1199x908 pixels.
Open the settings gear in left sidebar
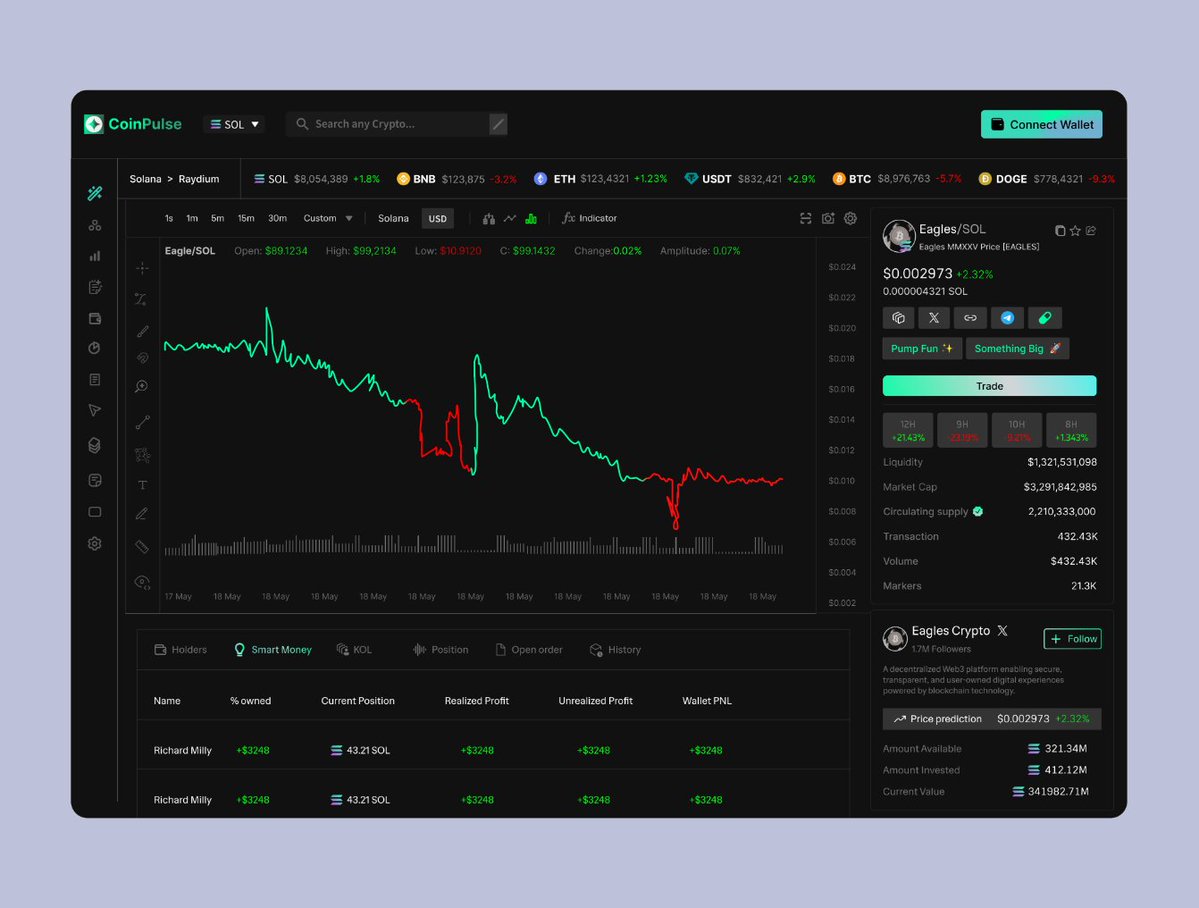[95, 544]
